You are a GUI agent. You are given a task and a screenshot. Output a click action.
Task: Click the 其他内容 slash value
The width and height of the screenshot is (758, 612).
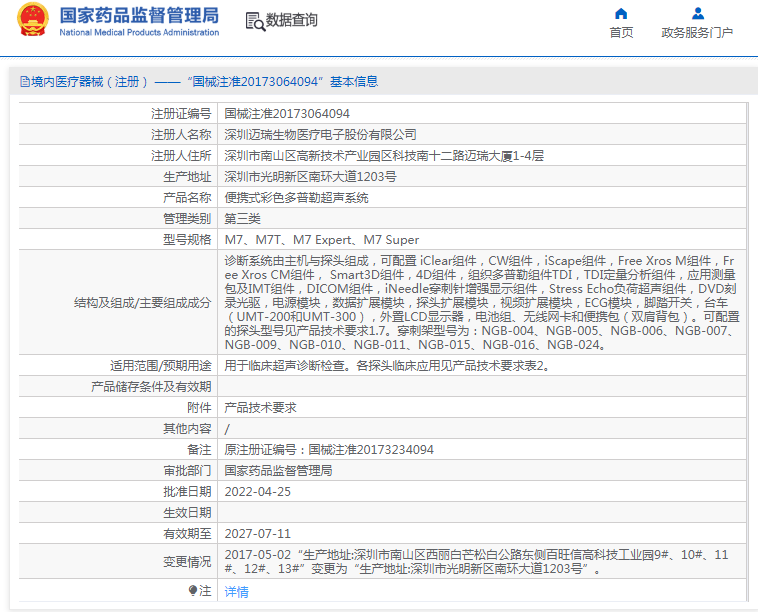(x=227, y=429)
